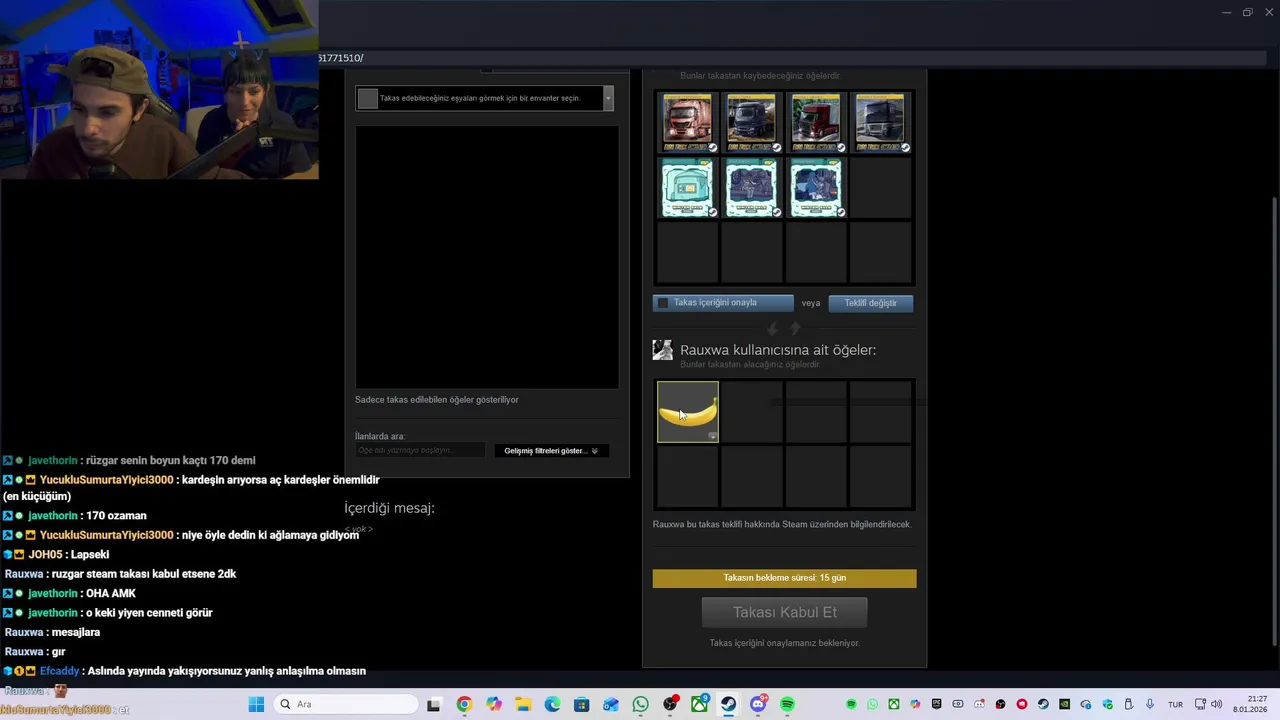Select the third Euro Truck item card
1280x720 pixels.
tap(815, 122)
